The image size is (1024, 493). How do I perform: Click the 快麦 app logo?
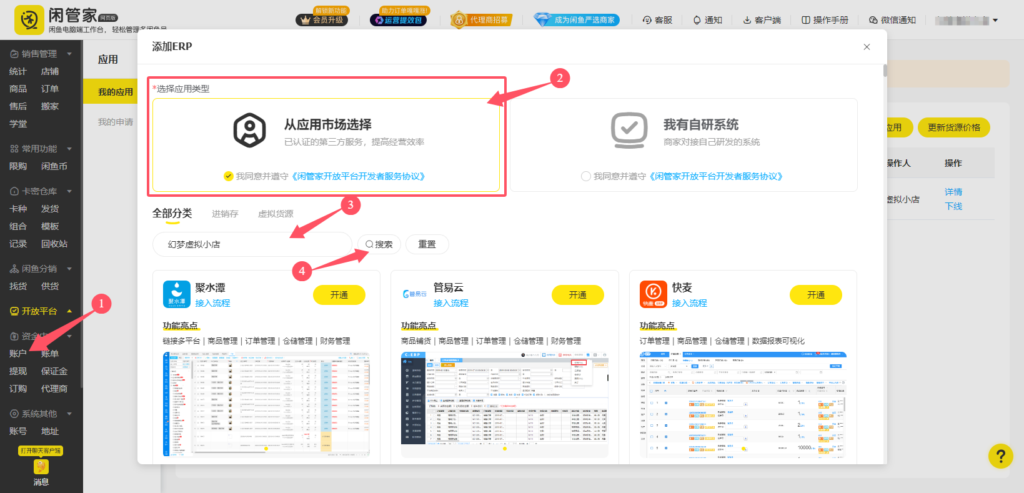[x=653, y=294]
